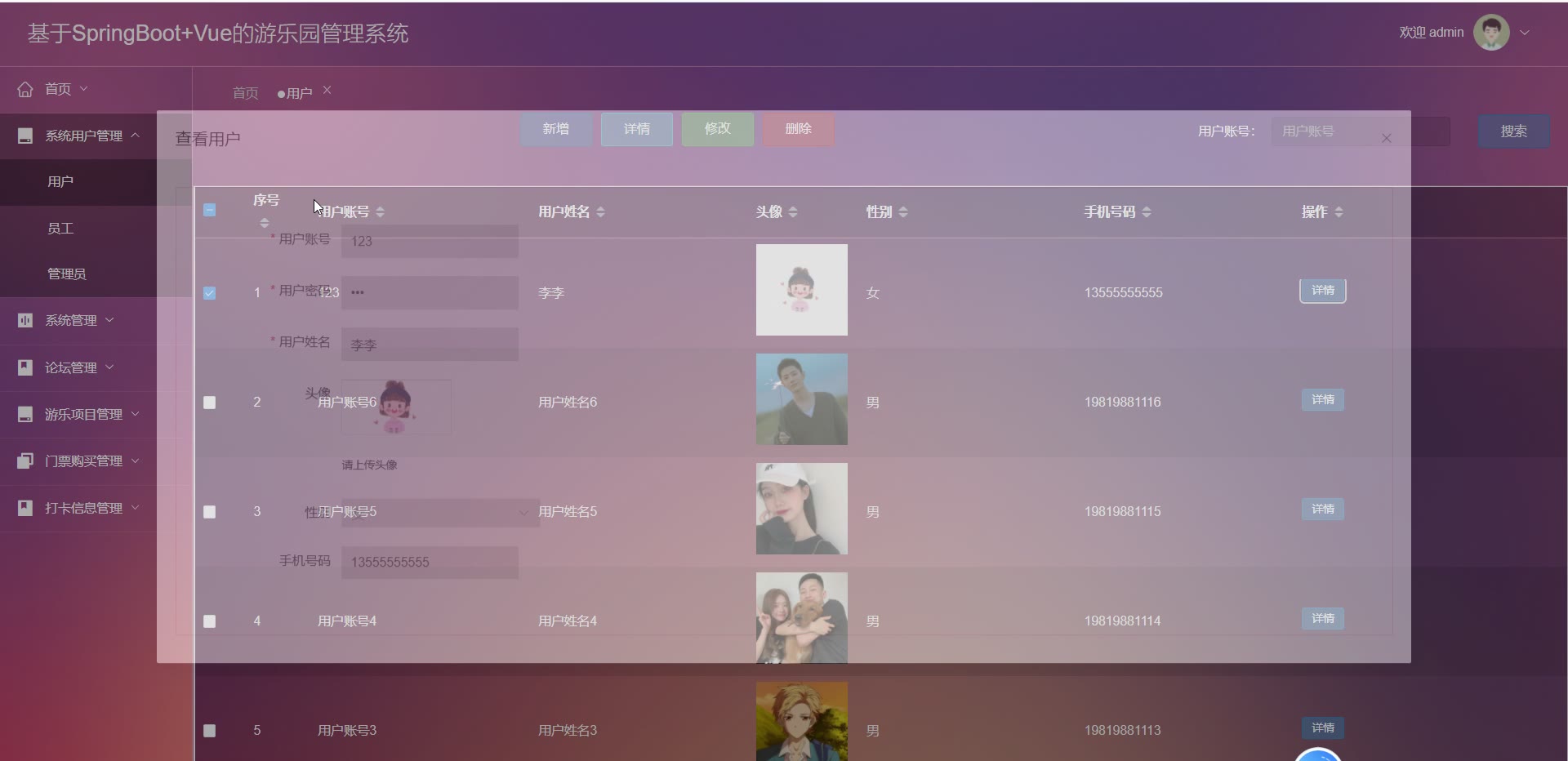The height and width of the screenshot is (761, 1568).
Task: Open the avatar thumbnail in row 李李
Action: coord(802,290)
